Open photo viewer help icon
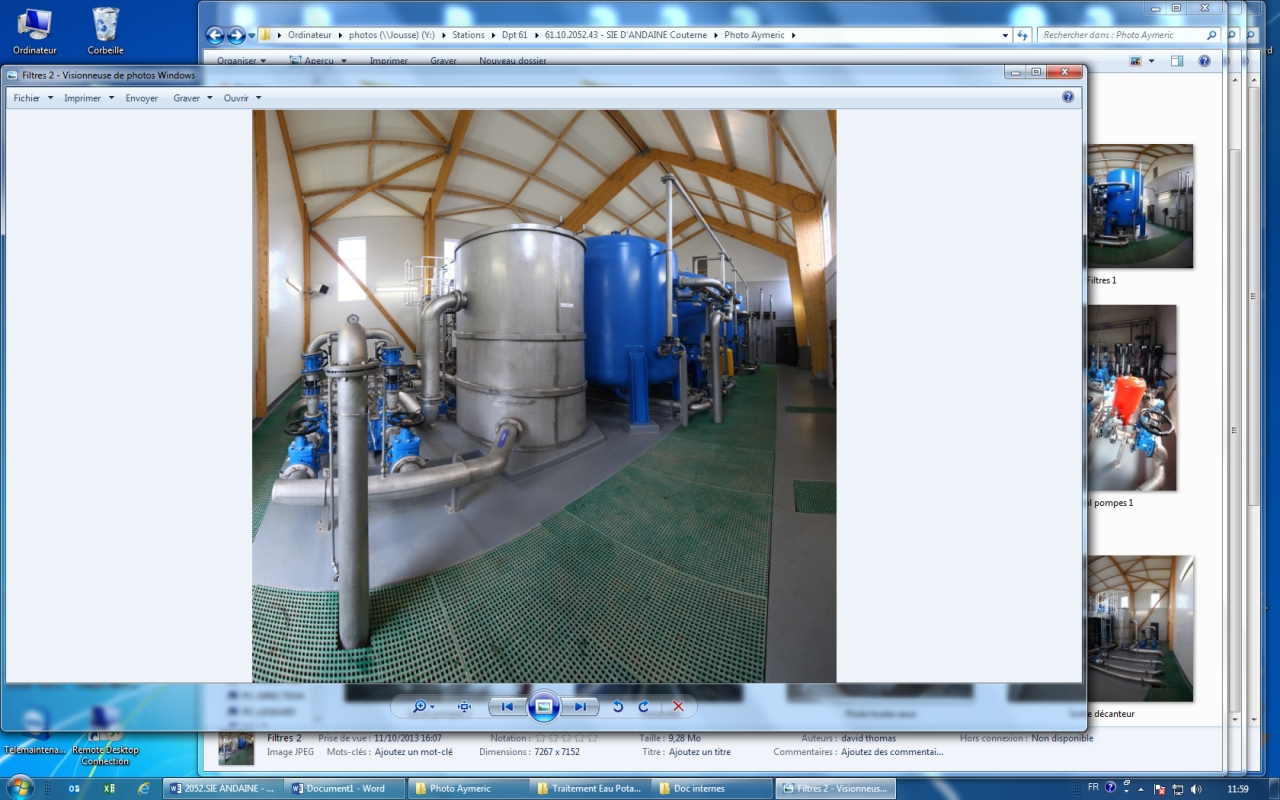The image size is (1280, 800). [x=1068, y=97]
